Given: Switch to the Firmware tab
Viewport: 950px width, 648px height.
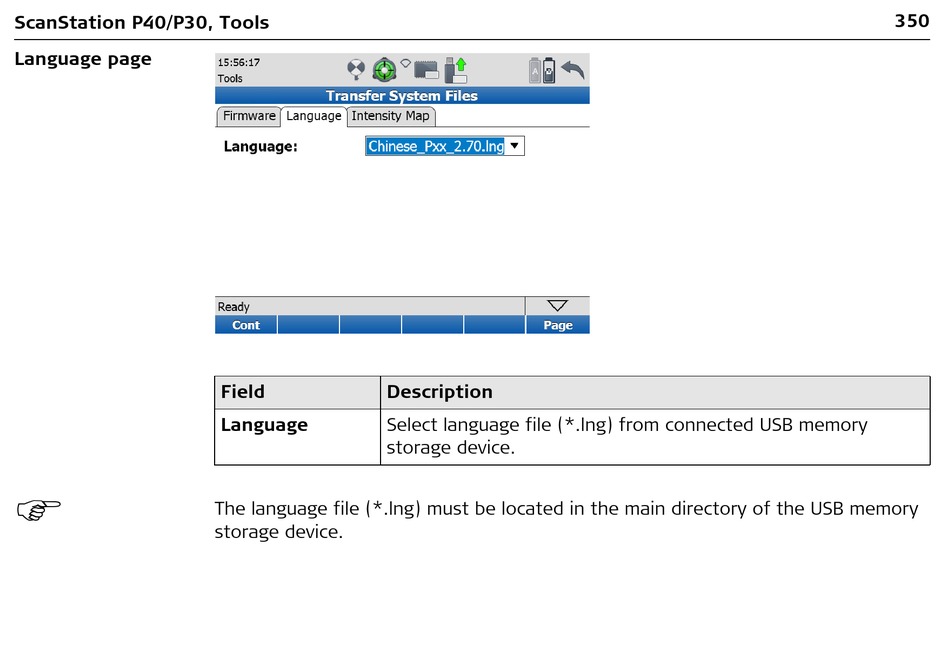Looking at the screenshot, I should point(248,116).
